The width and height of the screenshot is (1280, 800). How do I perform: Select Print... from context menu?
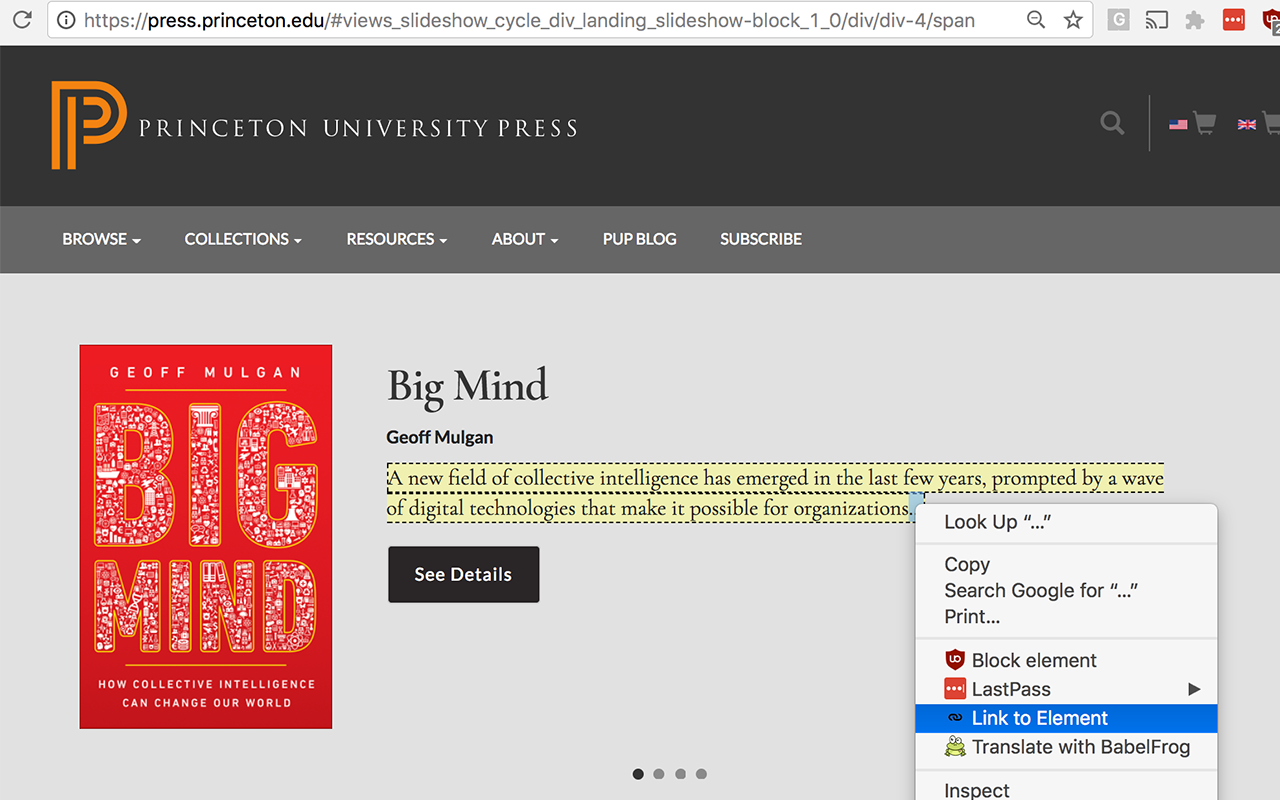click(1066, 616)
